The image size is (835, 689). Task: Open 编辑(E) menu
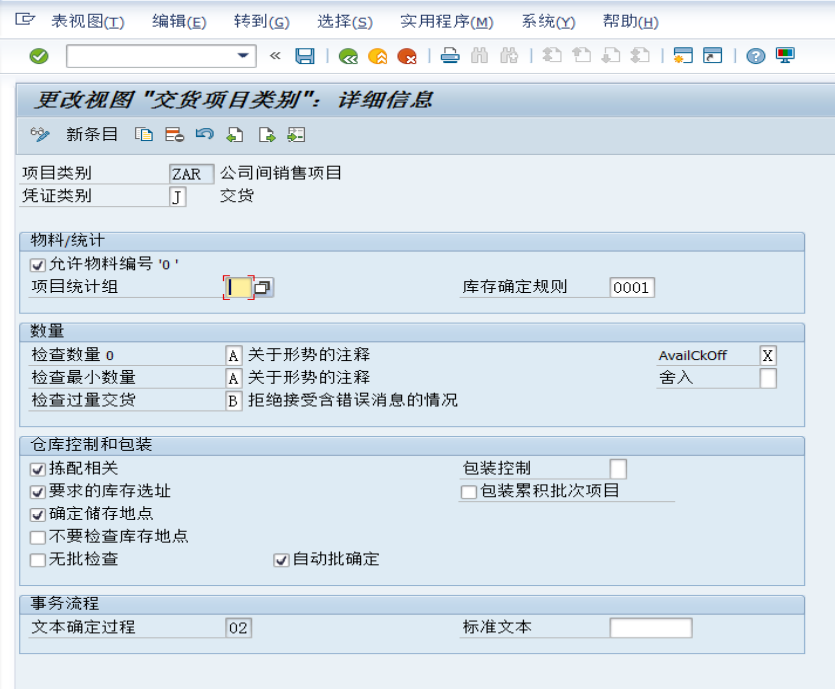tap(179, 21)
